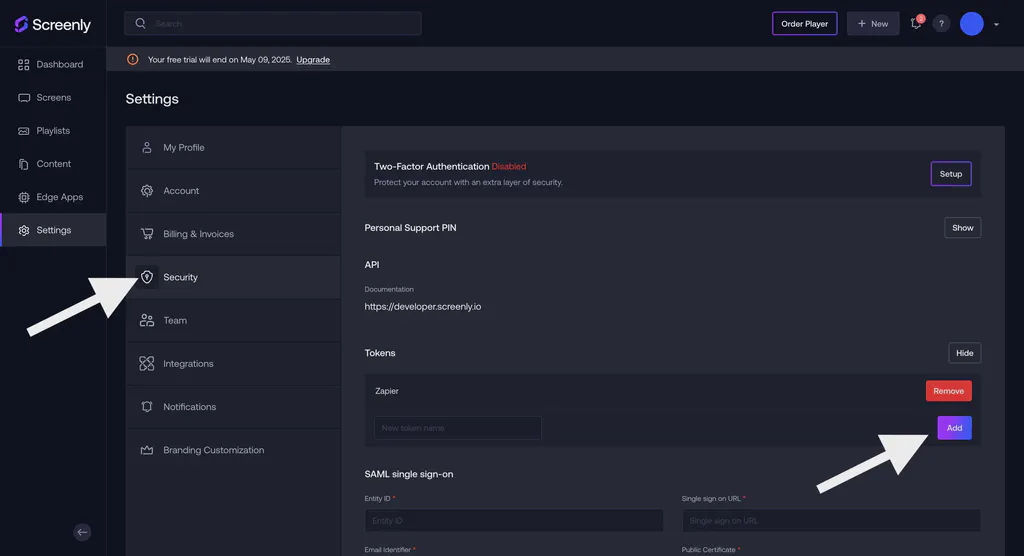This screenshot has height=556, width=1024.
Task: Click the Edge Apps icon
Action: click(x=24, y=197)
